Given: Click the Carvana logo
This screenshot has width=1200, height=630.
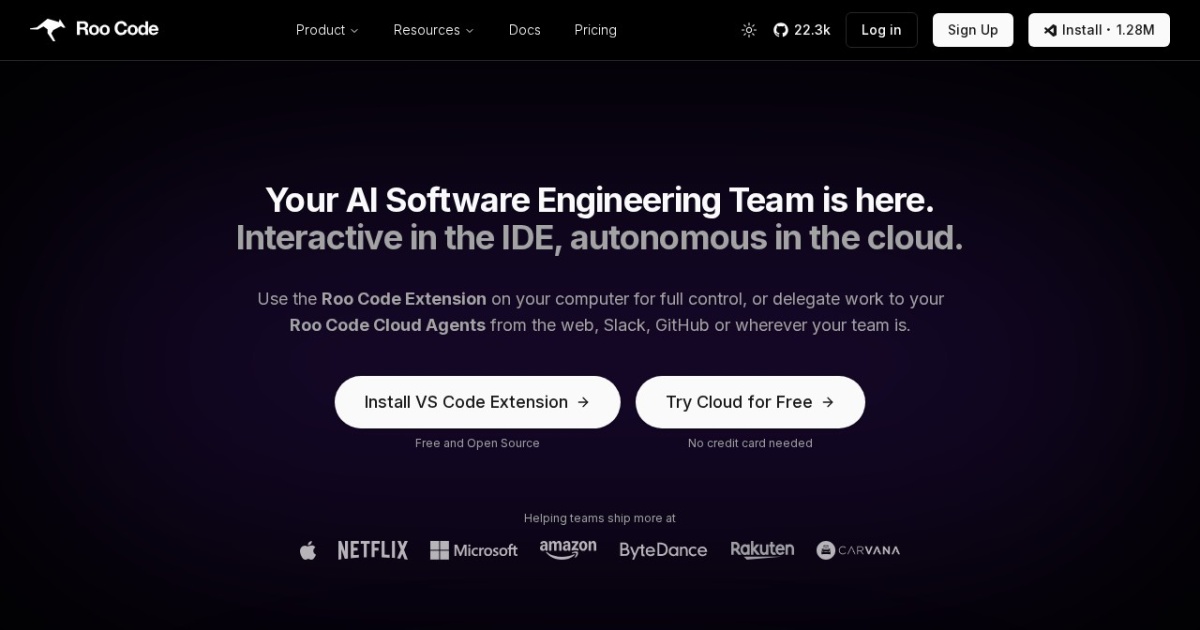Looking at the screenshot, I should tap(858, 549).
